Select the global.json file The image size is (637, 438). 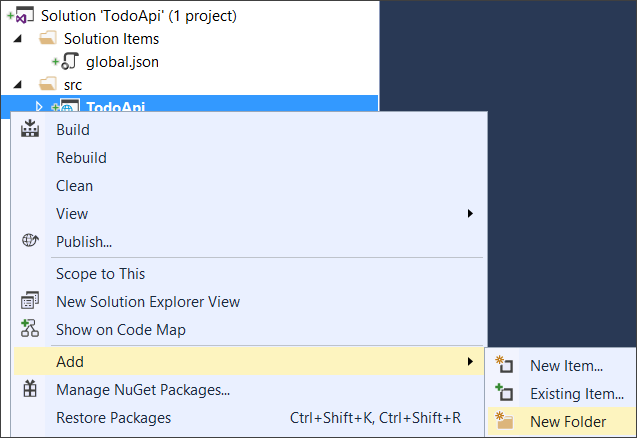click(x=122, y=62)
